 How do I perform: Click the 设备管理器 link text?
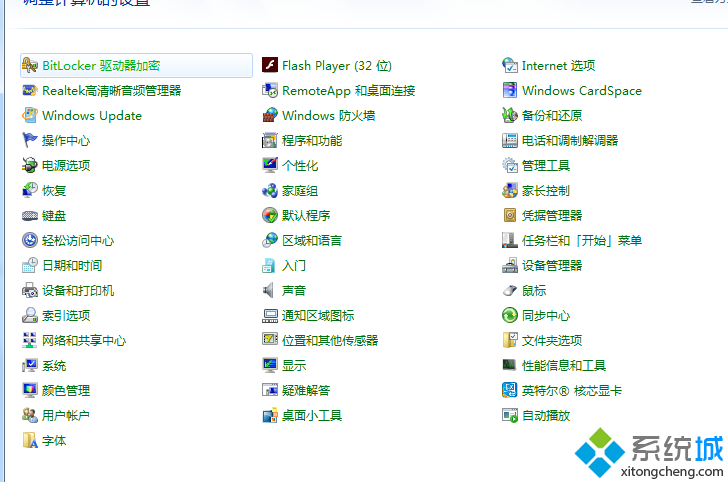coord(552,266)
